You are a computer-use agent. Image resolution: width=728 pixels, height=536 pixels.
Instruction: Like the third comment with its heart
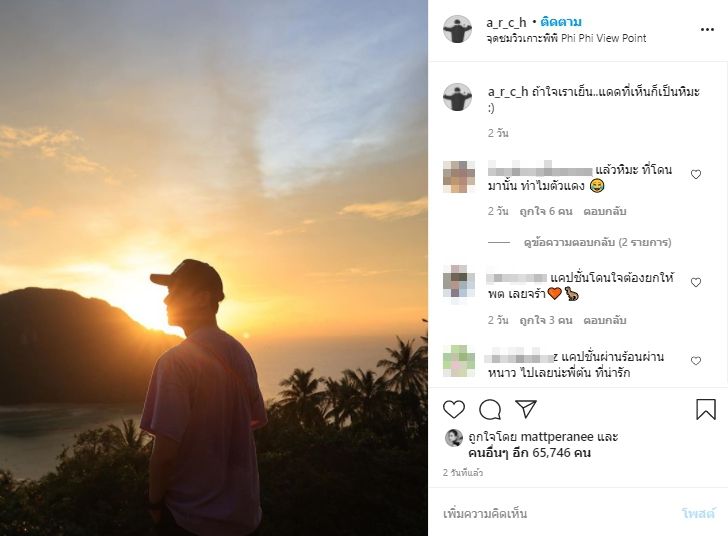[x=696, y=361]
